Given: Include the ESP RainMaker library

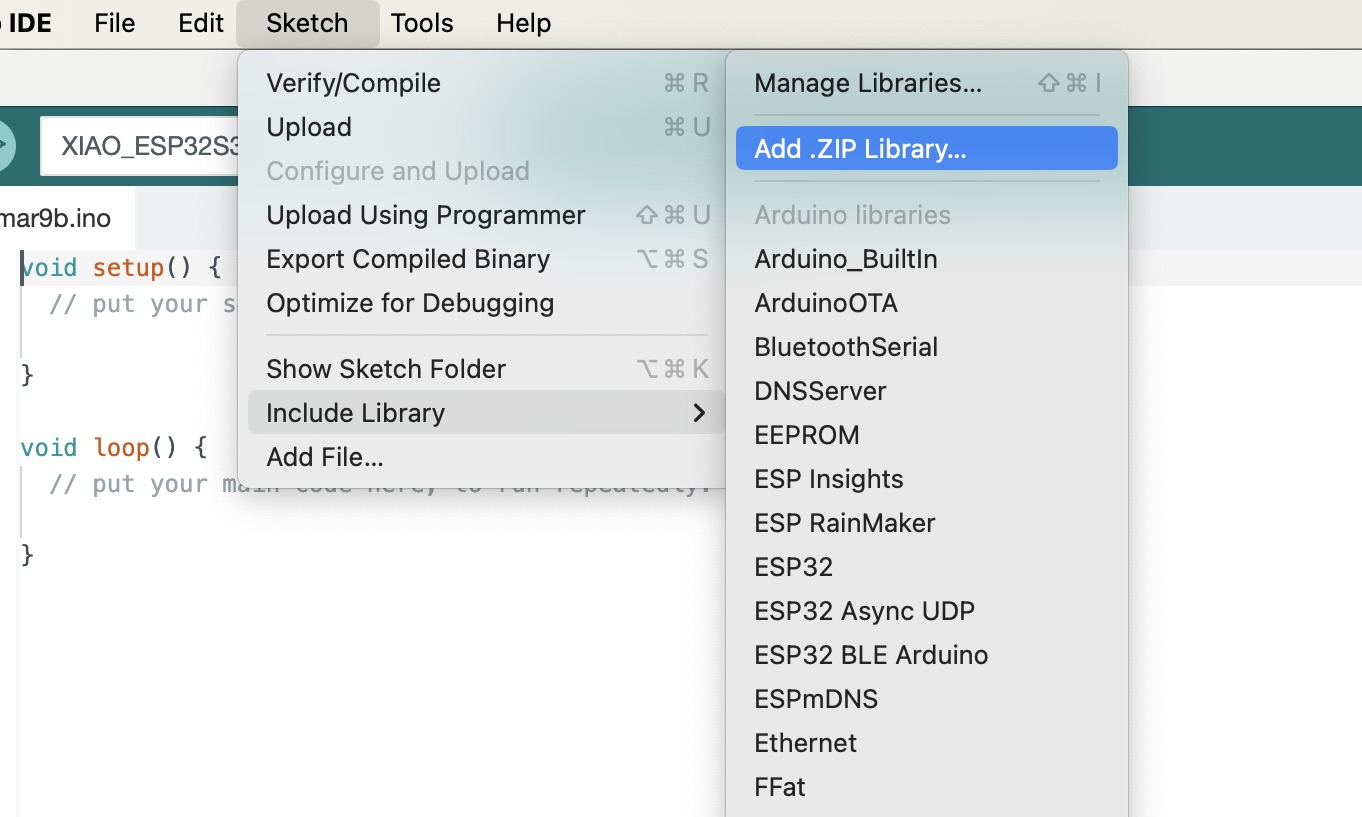Looking at the screenshot, I should coord(927,523).
